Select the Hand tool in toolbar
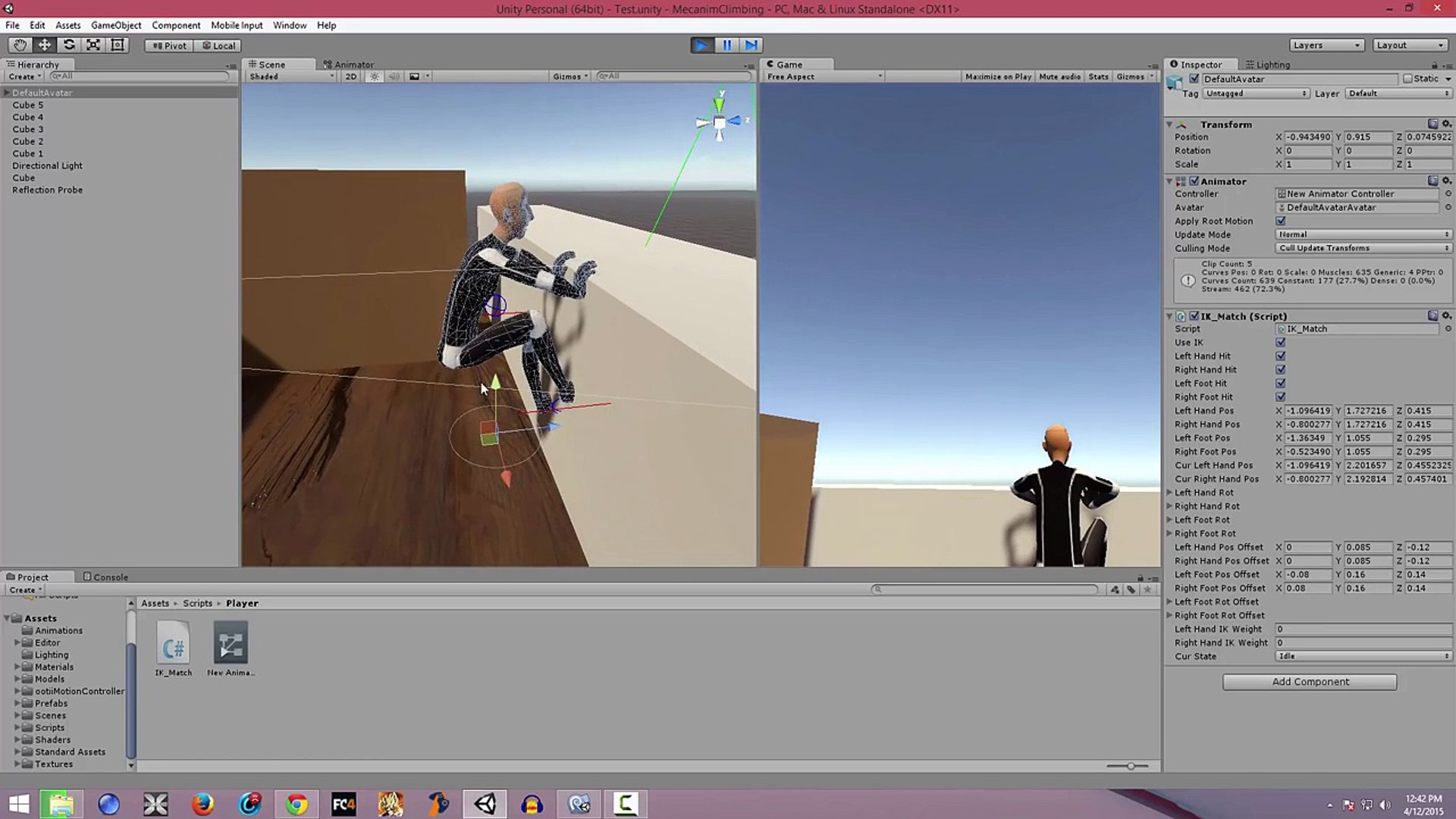This screenshot has width=1456, height=819. [x=20, y=45]
